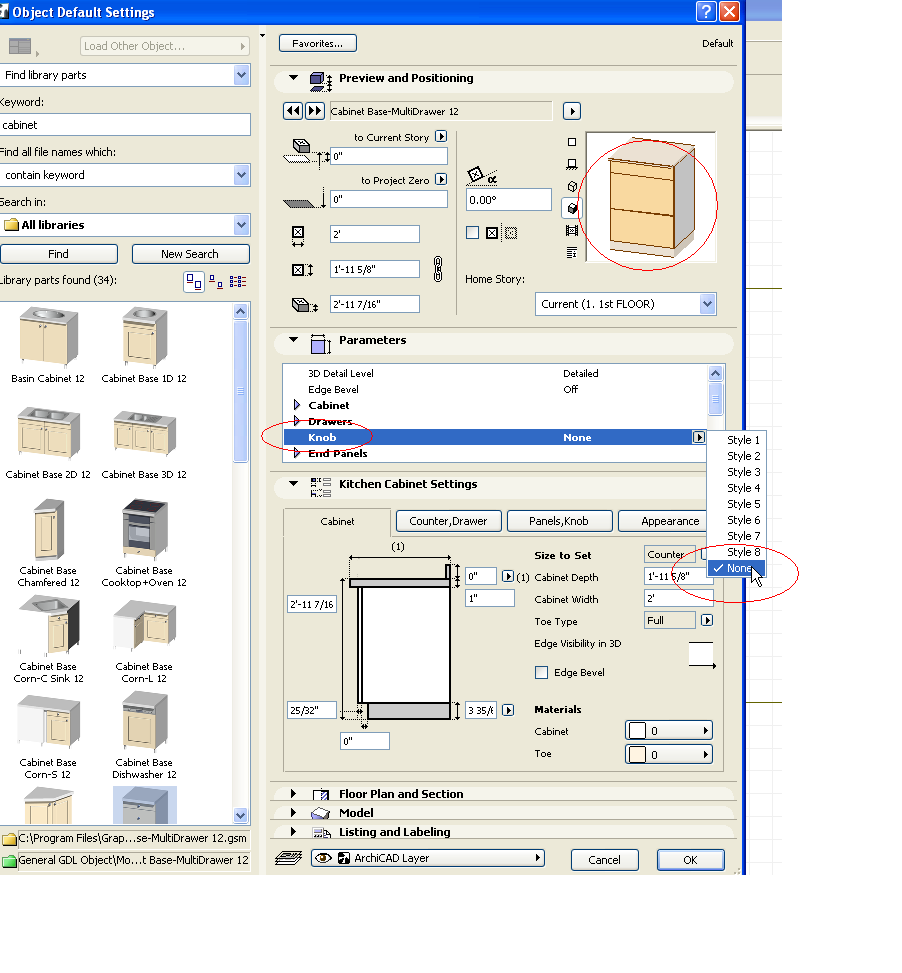This screenshot has width=902, height=973.
Task: Click the Find button
Action: pos(59,253)
